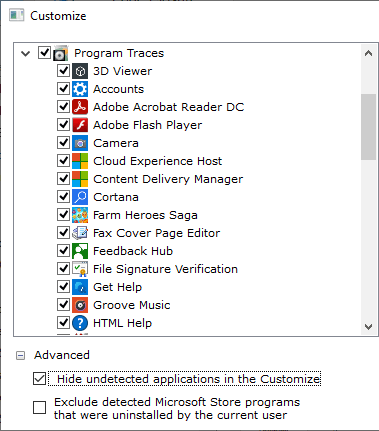Image resolution: width=379 pixels, height=431 pixels.
Task: Click the Groove Music icon
Action: tap(80, 305)
